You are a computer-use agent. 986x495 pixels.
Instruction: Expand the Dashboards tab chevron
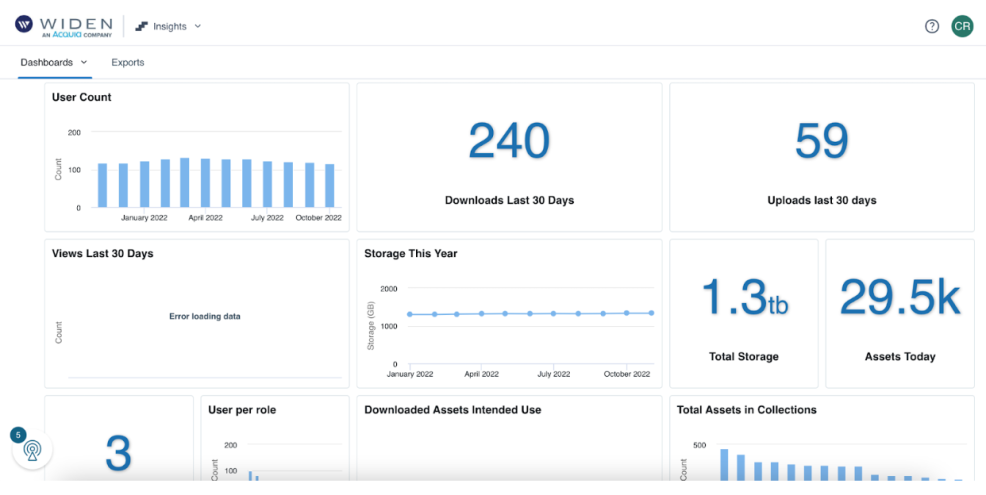[x=84, y=62]
